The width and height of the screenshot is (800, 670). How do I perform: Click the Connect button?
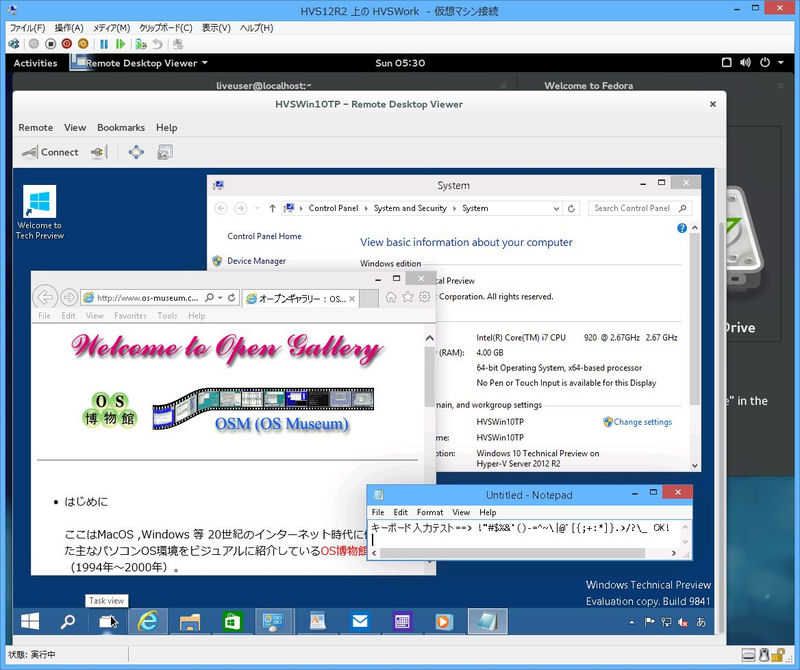pos(50,152)
